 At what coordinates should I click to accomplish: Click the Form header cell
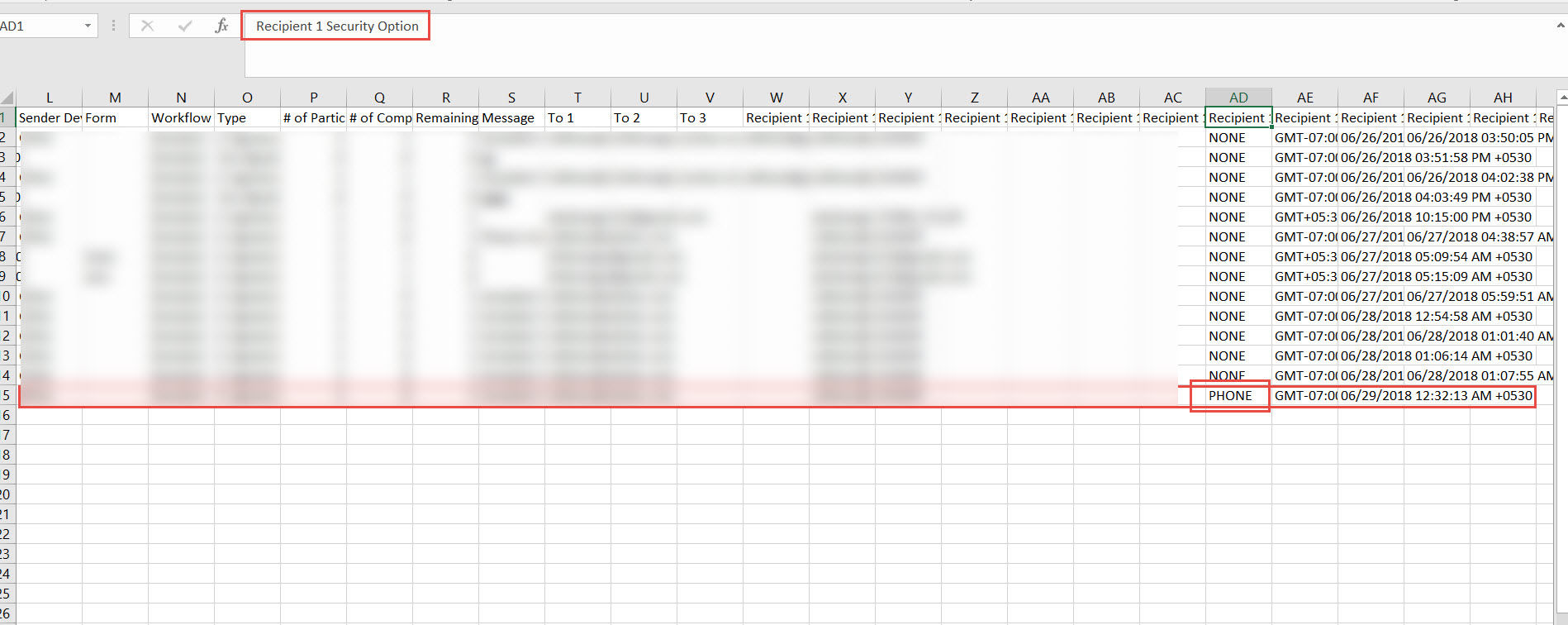click(115, 118)
